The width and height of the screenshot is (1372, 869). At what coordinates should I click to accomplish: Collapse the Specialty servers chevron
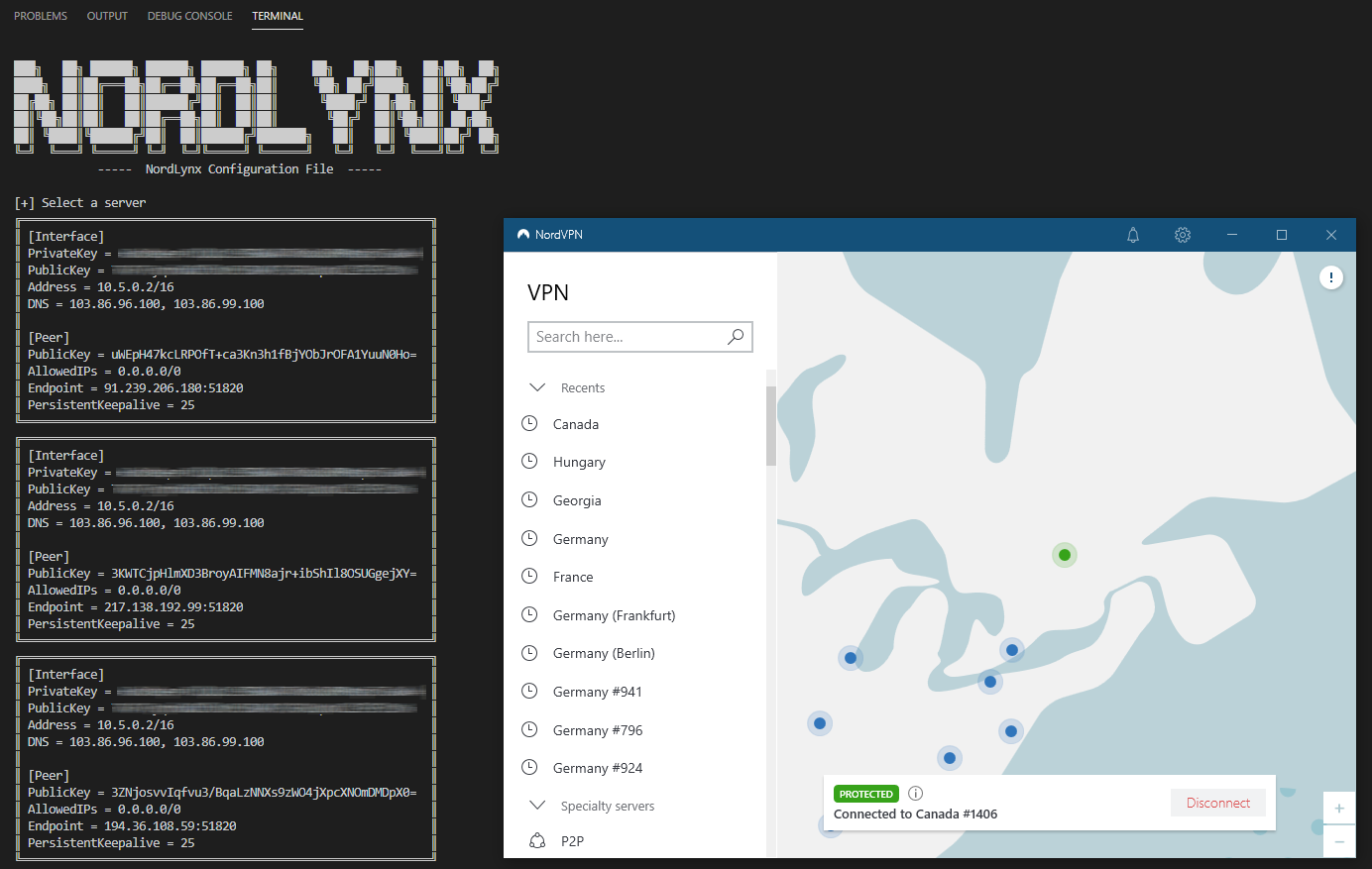537,806
